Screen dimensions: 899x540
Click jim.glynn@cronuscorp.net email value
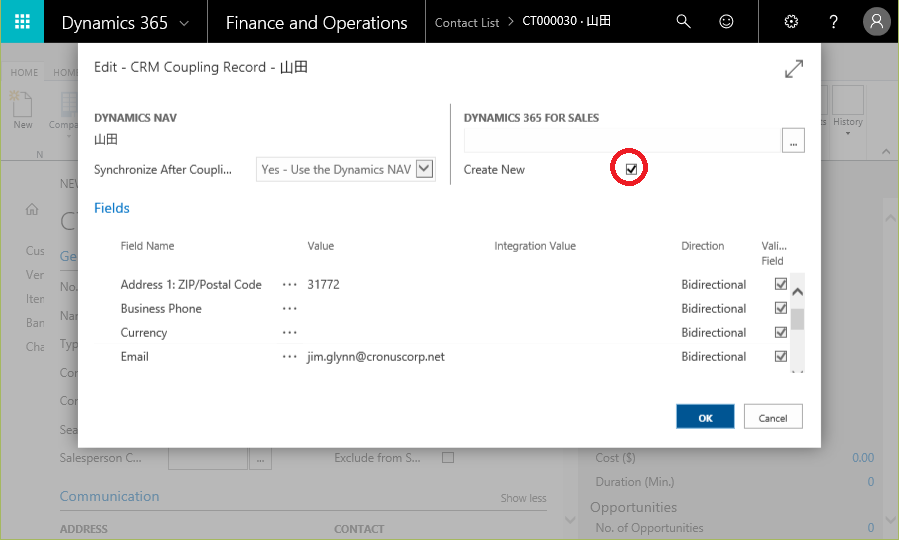376,357
